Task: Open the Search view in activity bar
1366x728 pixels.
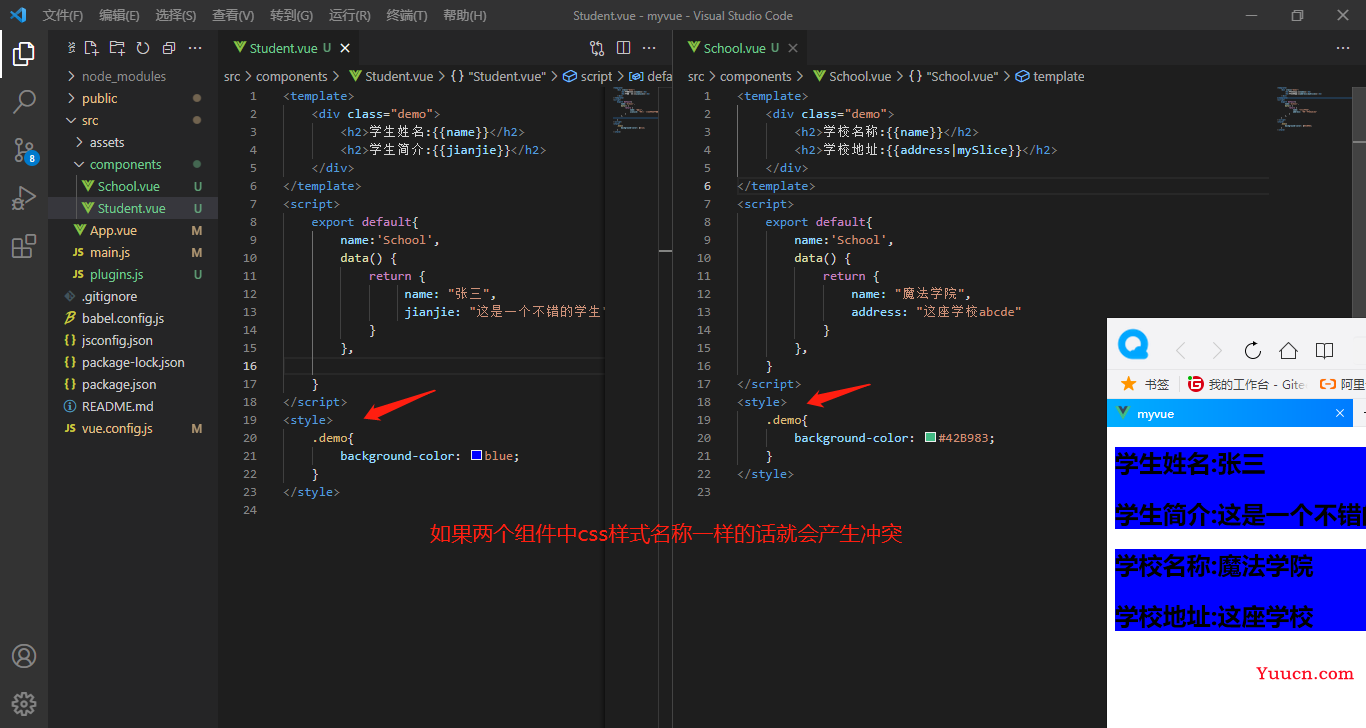Action: [x=24, y=102]
